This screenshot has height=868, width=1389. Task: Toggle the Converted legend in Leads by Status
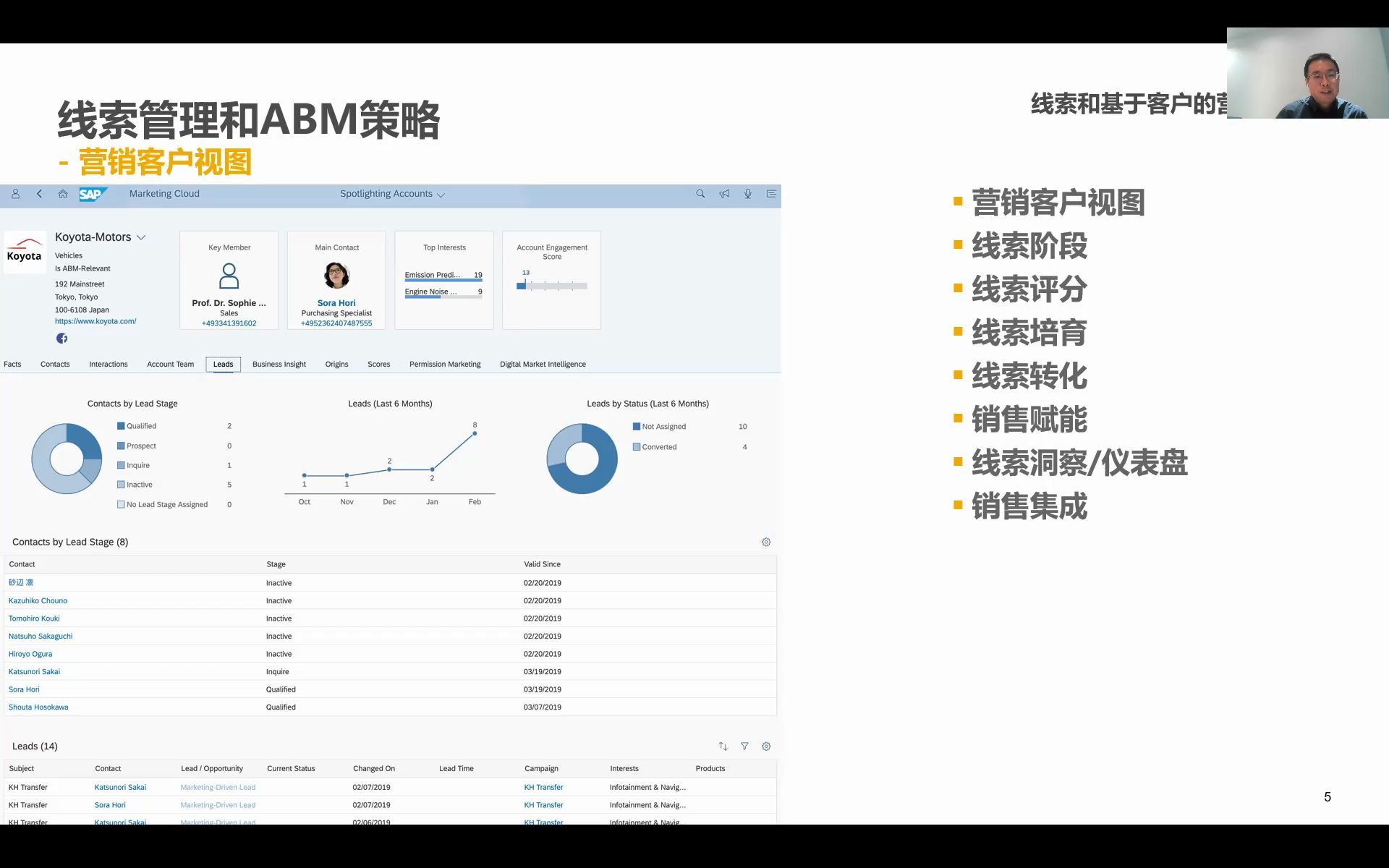pyautogui.click(x=655, y=446)
